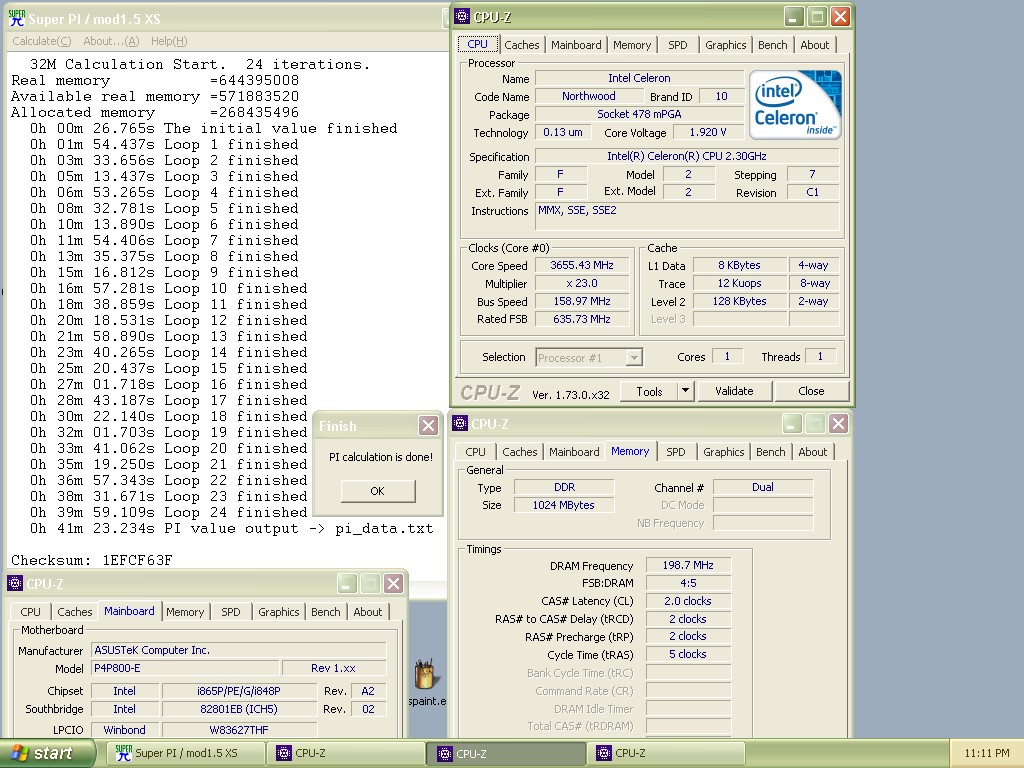Select the Graphics tab in top CPU-Z window
This screenshot has width=1024, height=768.
pos(726,45)
